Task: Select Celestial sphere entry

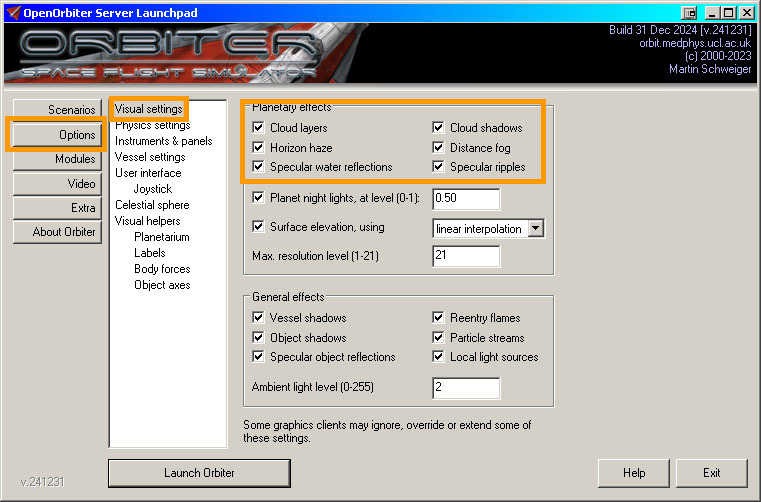Action: [x=152, y=205]
